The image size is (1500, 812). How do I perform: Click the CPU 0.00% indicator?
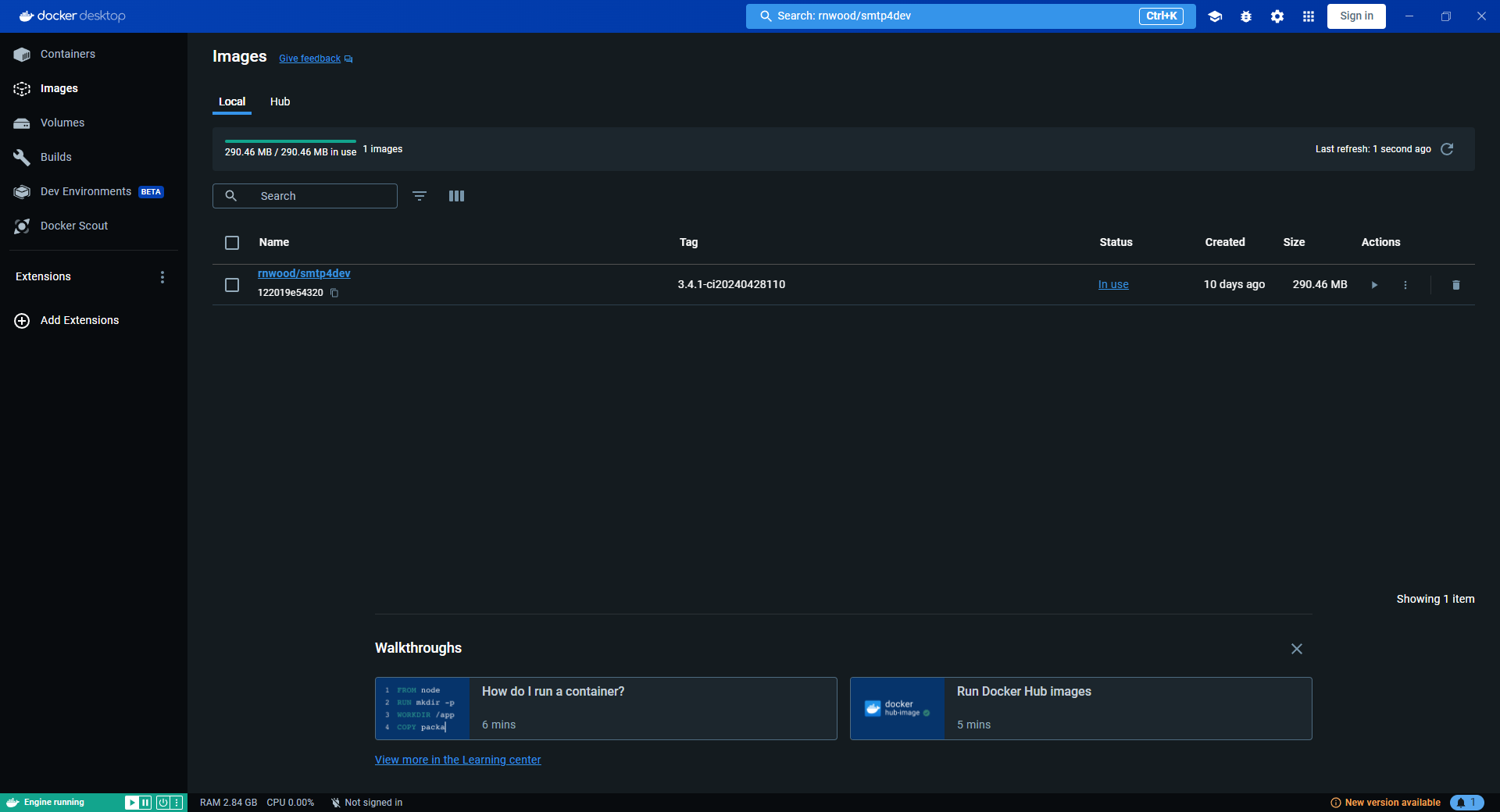[x=290, y=803]
